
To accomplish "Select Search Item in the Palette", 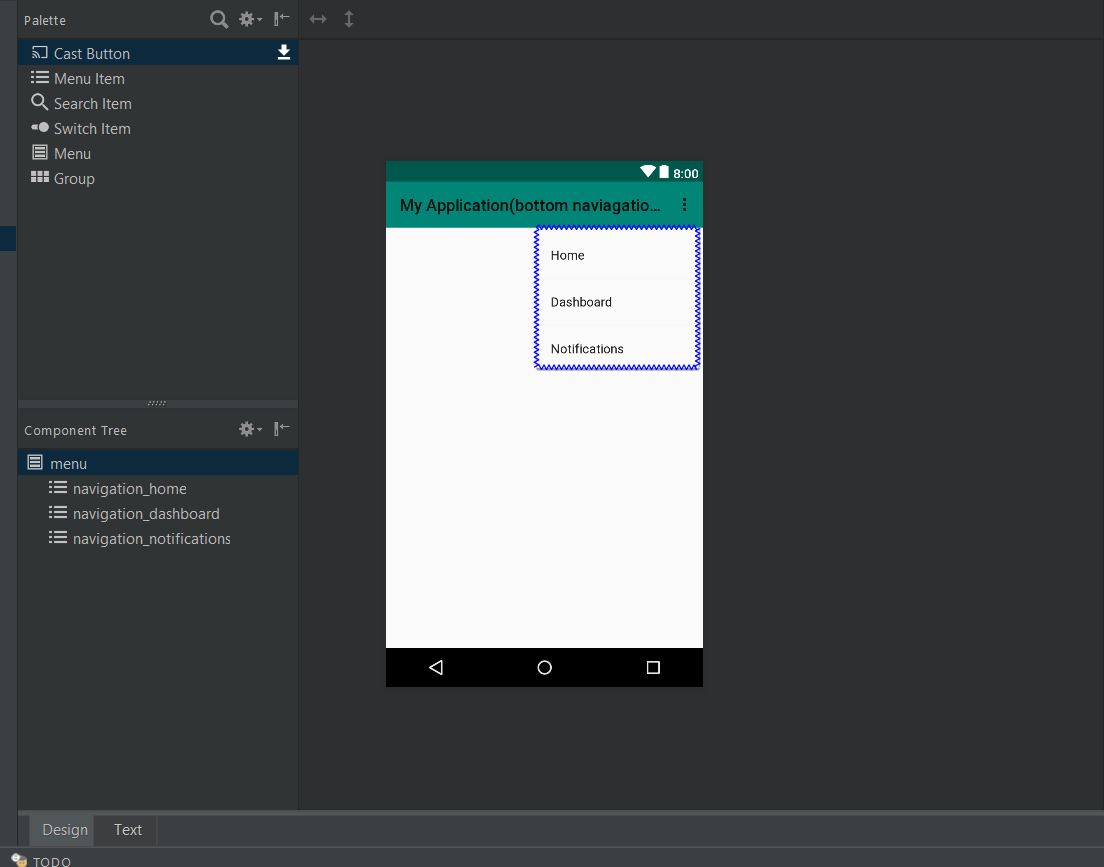I will click(x=158, y=104).
